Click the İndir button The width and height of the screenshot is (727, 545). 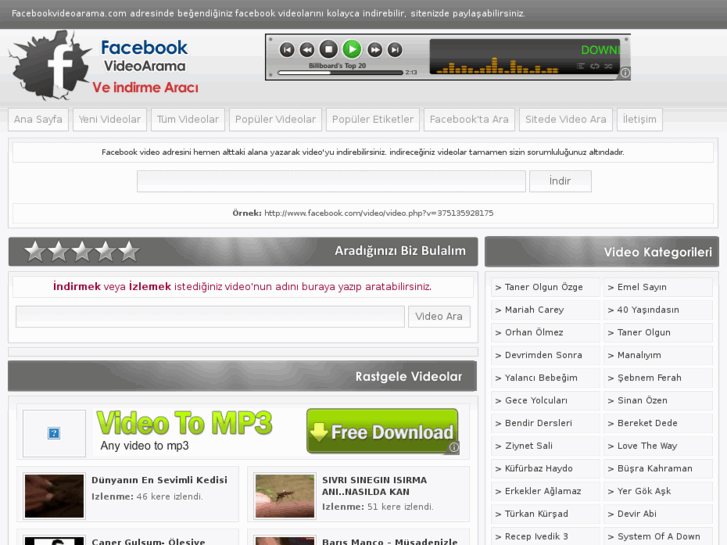coord(560,181)
